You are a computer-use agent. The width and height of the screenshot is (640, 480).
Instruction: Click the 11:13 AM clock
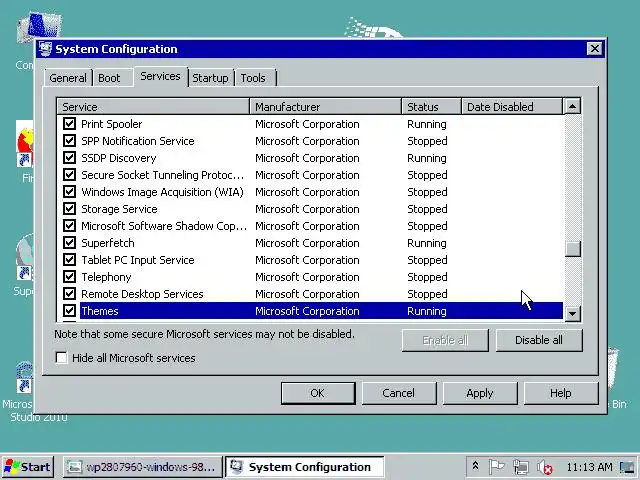pos(589,467)
